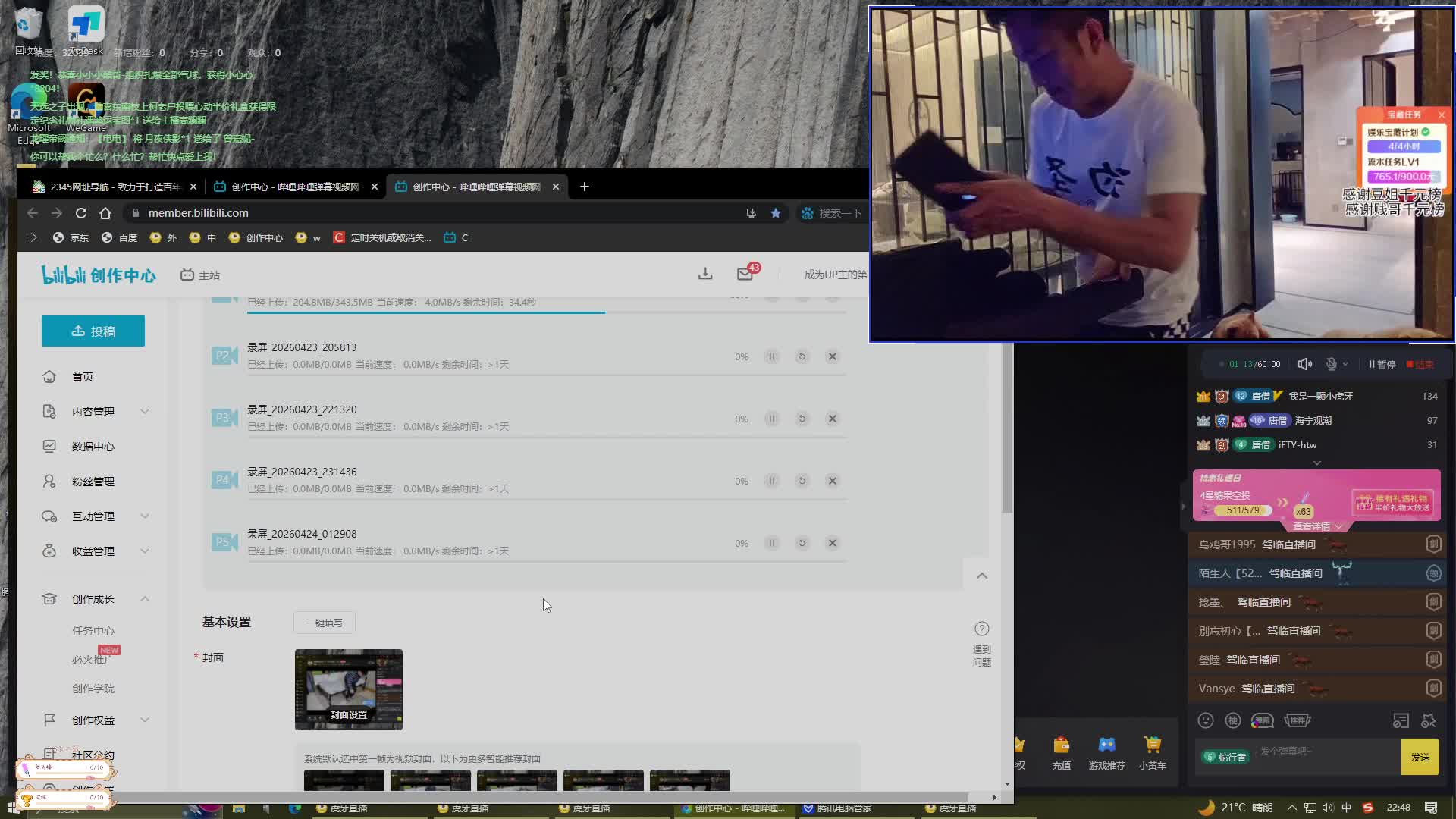Reload the bilibili page
This screenshot has height=819, width=1456.
coord(81,213)
